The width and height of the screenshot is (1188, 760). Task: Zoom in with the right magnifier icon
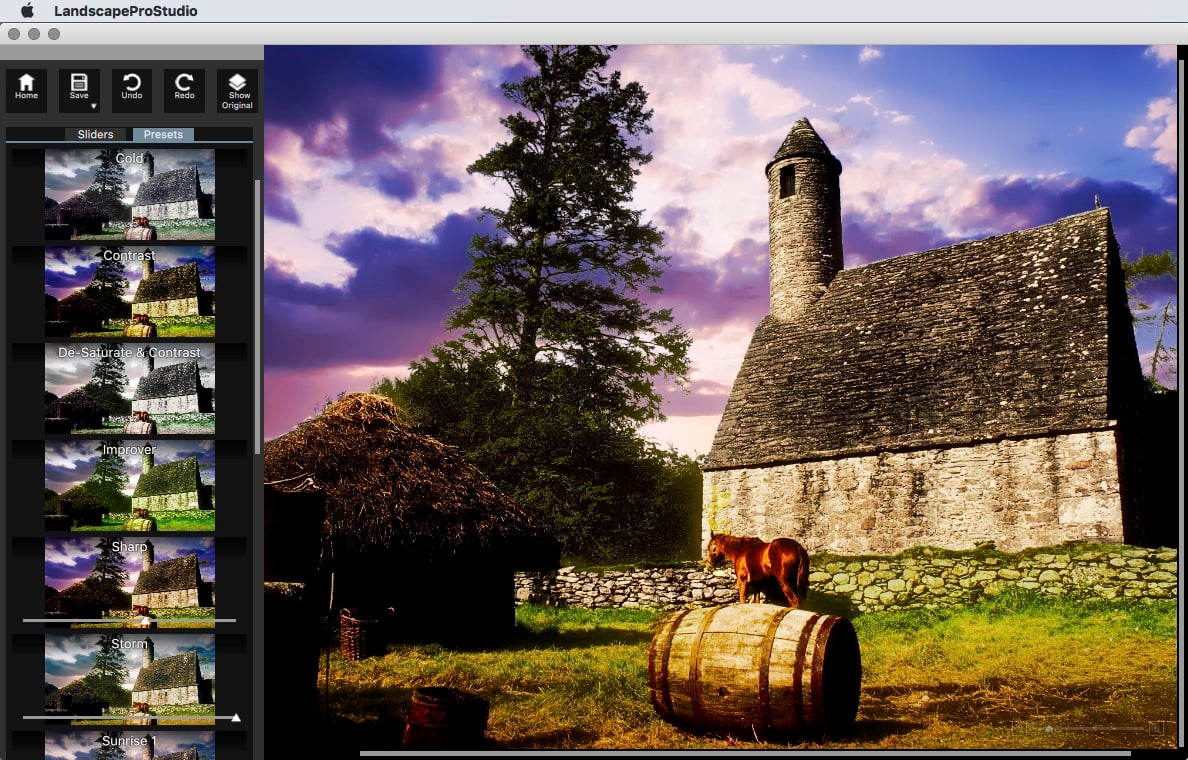tap(1155, 729)
